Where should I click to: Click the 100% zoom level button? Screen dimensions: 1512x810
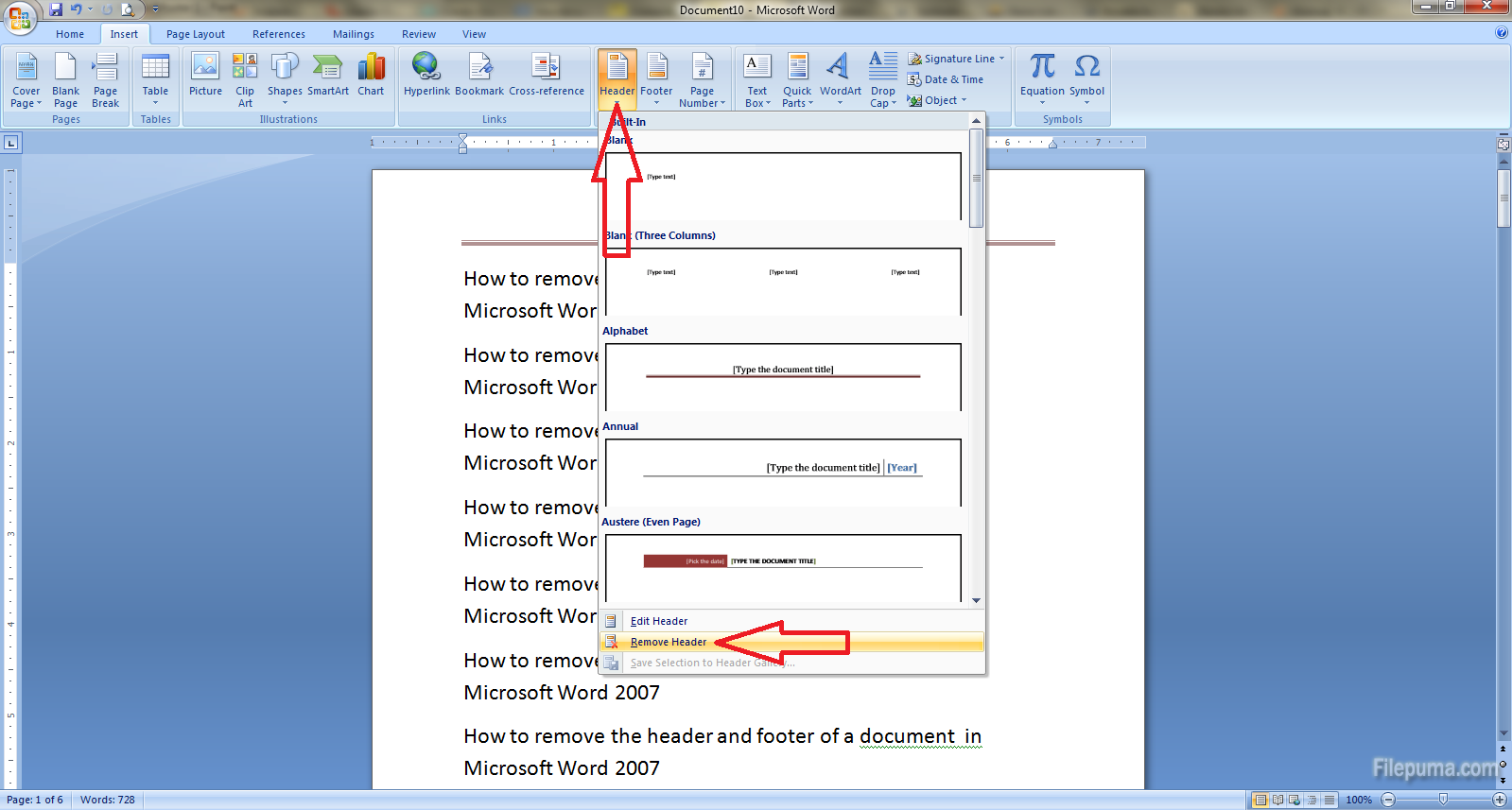(1359, 800)
